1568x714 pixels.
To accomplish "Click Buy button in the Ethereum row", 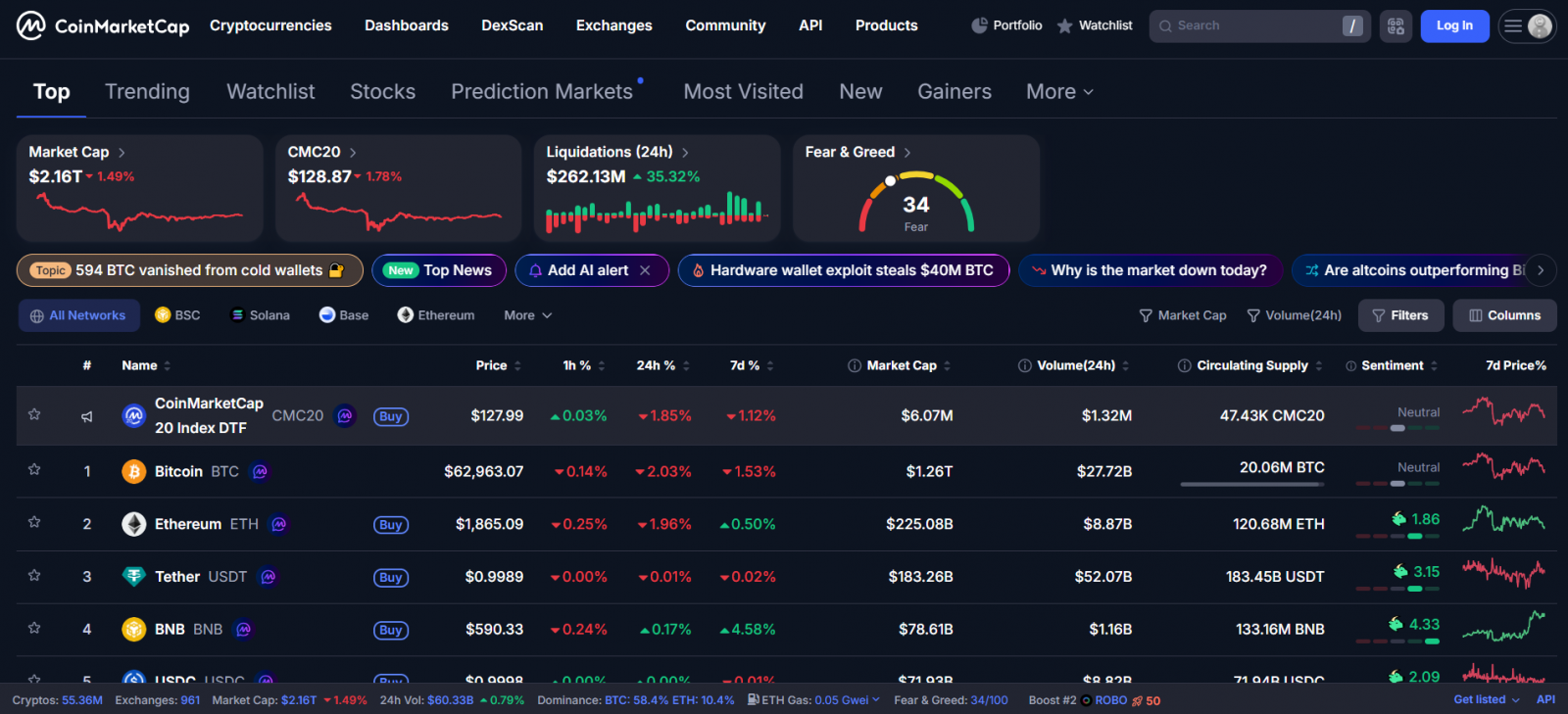I will [x=391, y=525].
